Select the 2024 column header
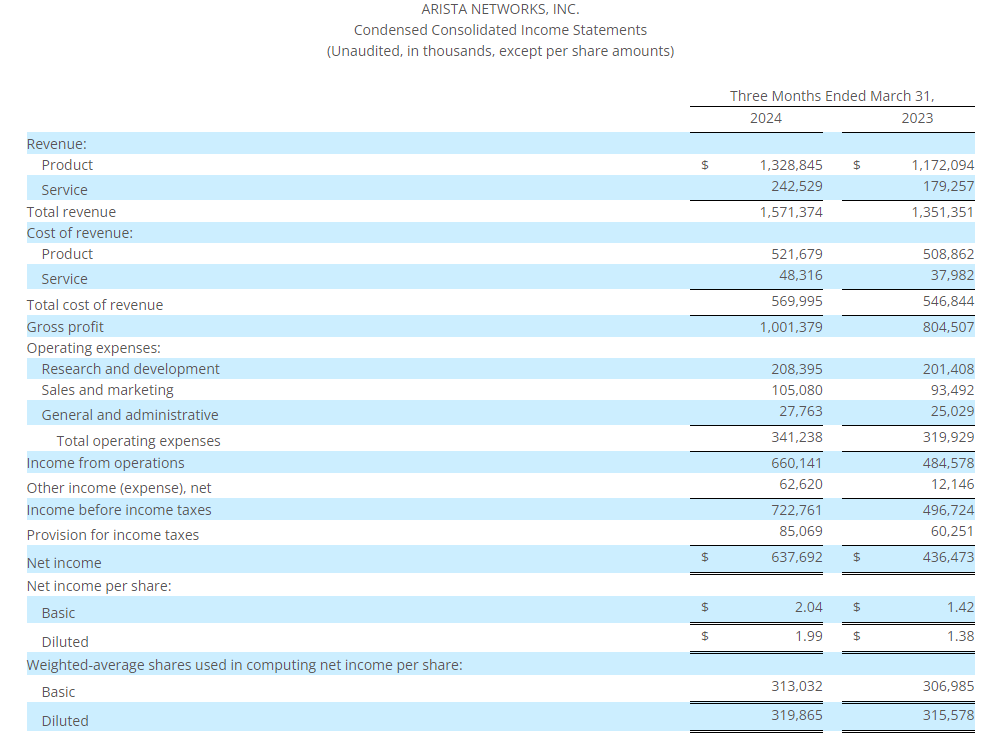Viewport: 998px width, 741px height. click(x=766, y=118)
